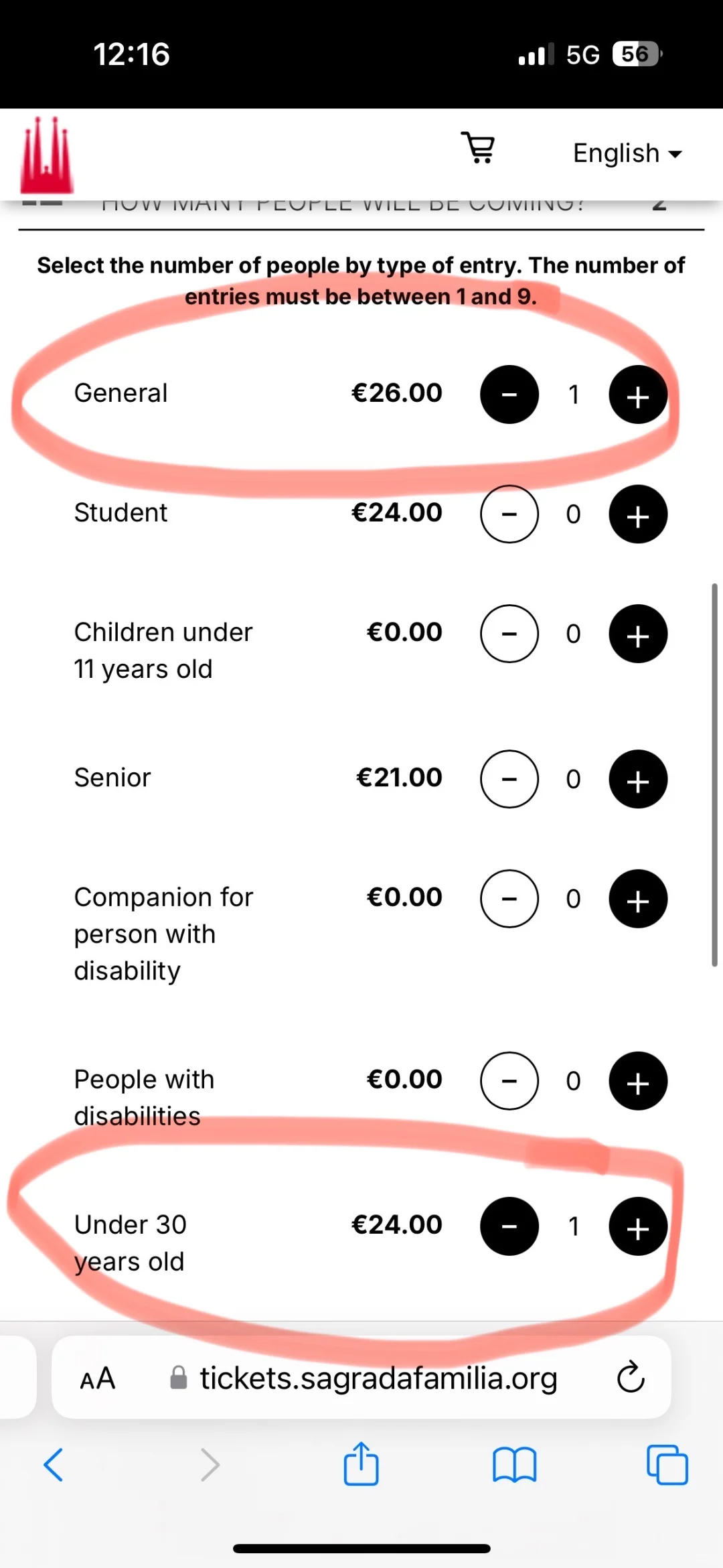723x1568 pixels.
Task: Reload the page
Action: [630, 1378]
